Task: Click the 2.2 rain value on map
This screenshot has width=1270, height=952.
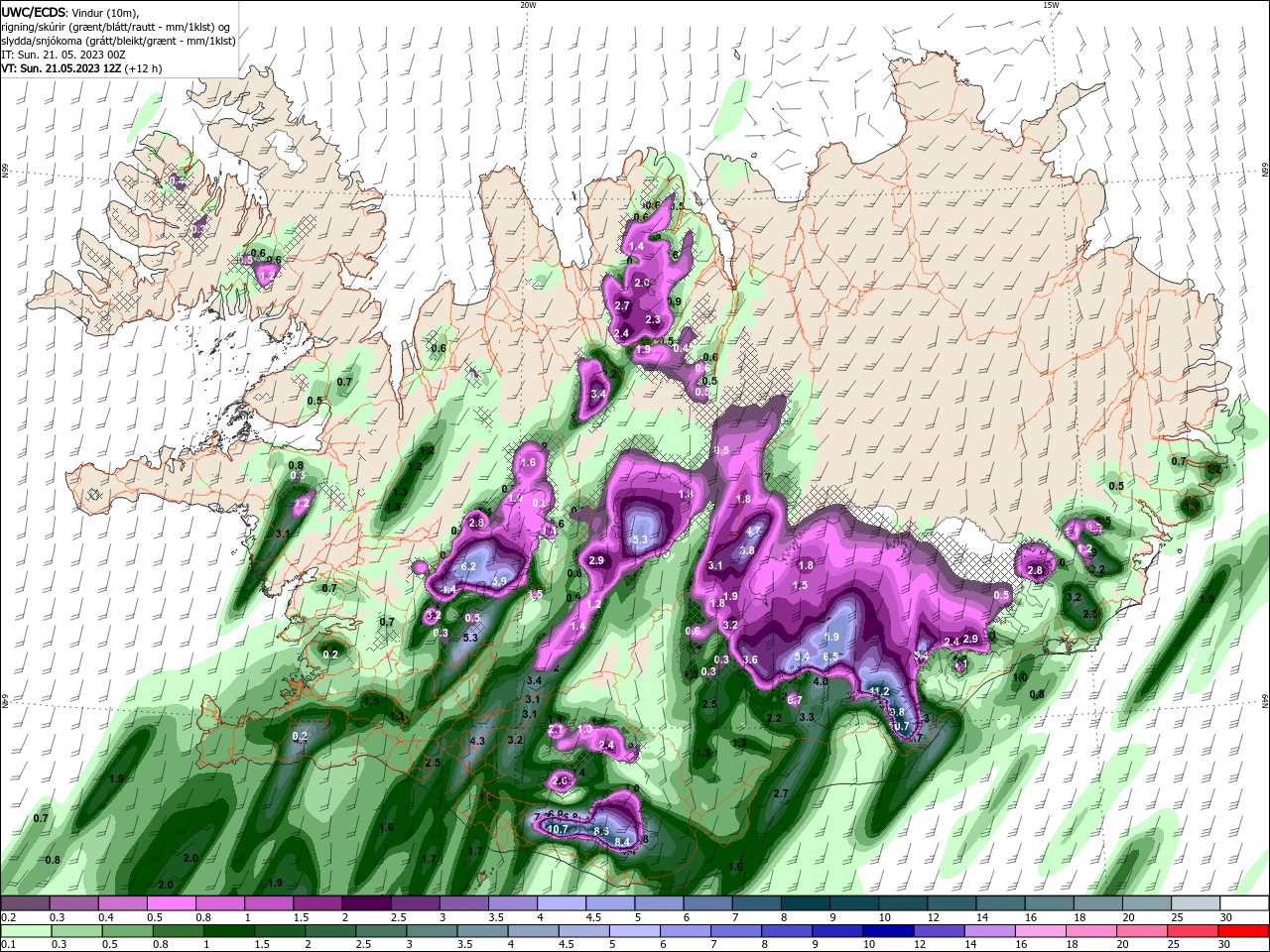Action: tap(775, 717)
